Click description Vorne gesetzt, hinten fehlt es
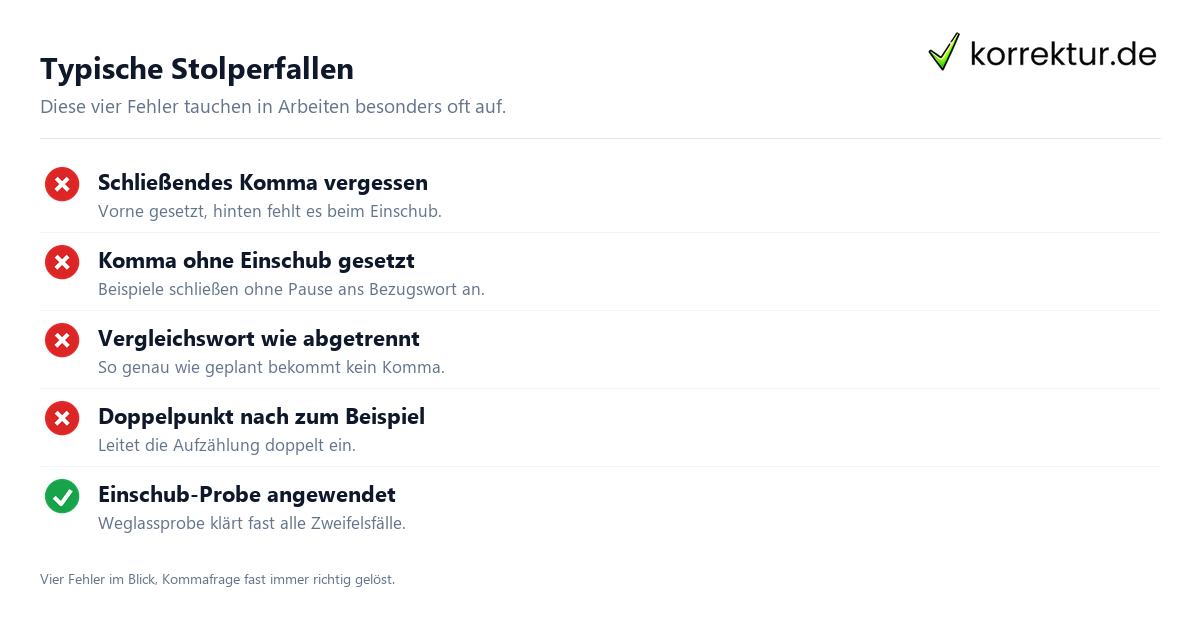Image resolution: width=1200 pixels, height=630 pixels. (270, 212)
